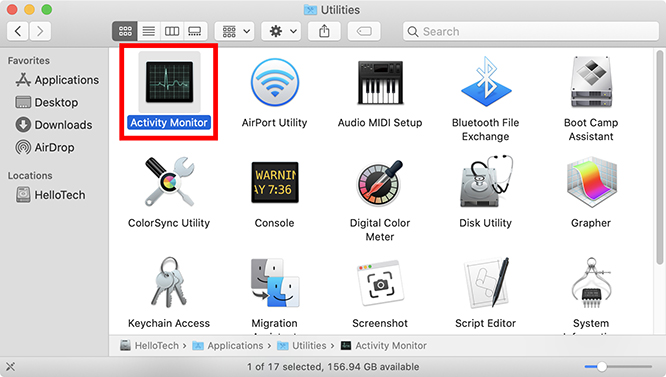This screenshot has height=377, width=666.
Task: Select Boot Camp Assistant icon
Action: (x=591, y=82)
